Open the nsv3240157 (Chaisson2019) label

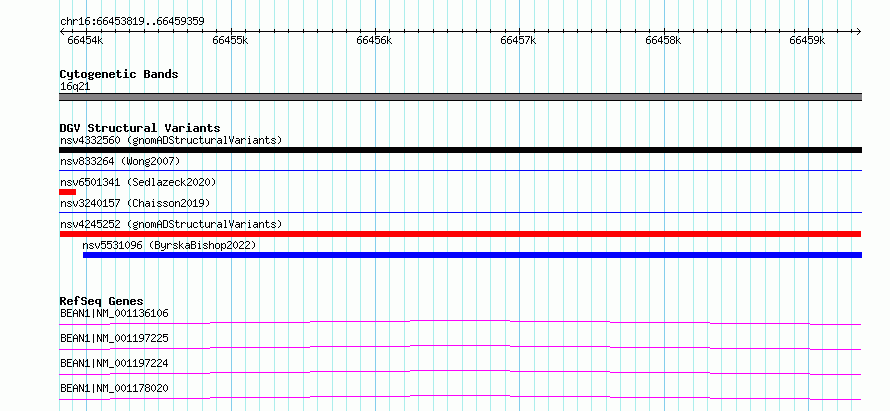[135, 203]
